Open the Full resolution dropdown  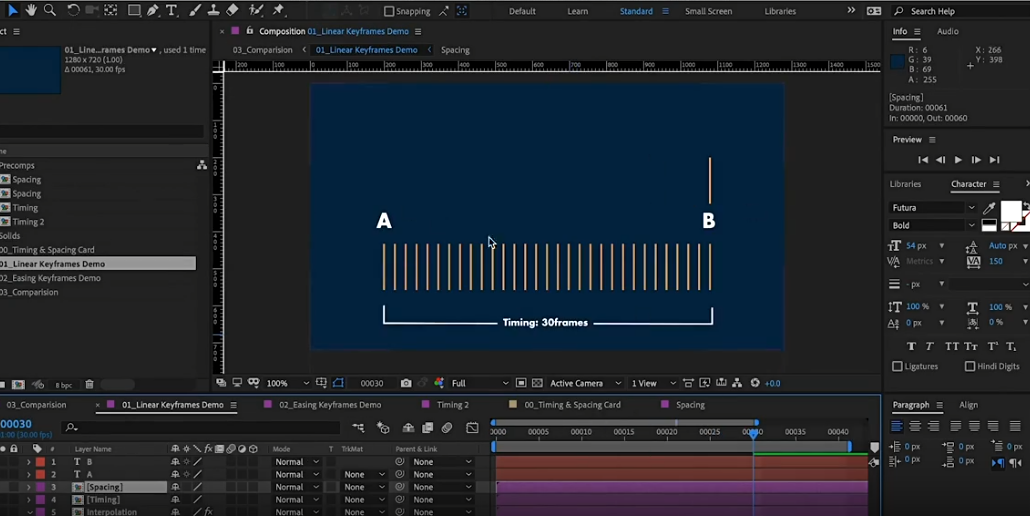click(x=479, y=383)
